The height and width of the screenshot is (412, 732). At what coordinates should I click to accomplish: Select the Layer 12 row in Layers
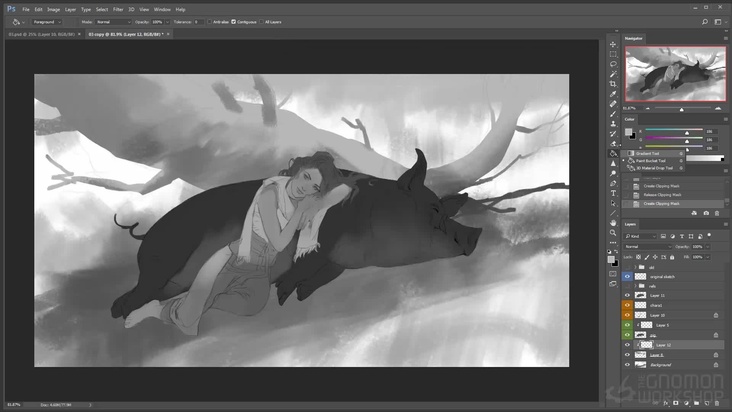[x=674, y=345]
